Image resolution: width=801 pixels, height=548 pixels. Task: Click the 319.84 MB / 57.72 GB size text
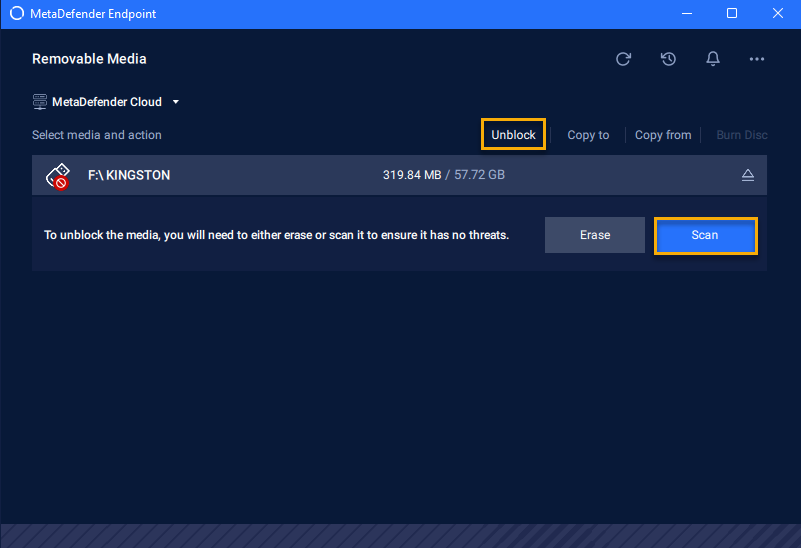coord(443,175)
